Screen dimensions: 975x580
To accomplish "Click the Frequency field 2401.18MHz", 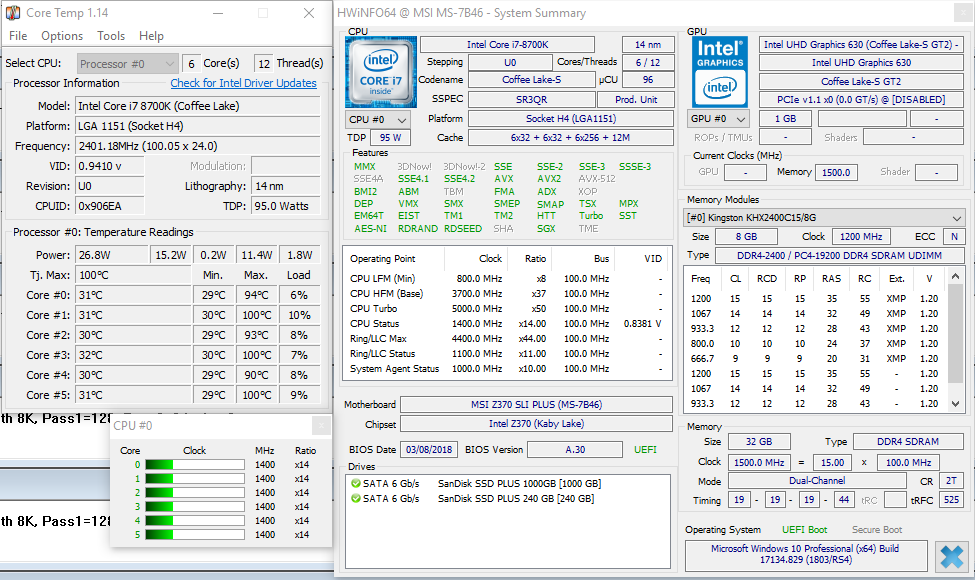I will tap(198, 146).
